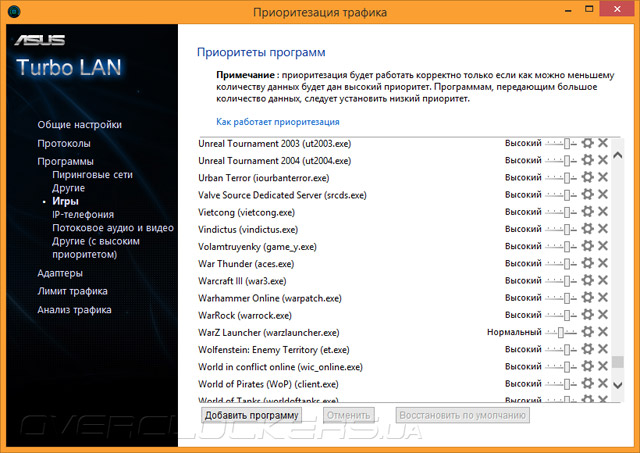Open Как работает приоритезация link
640x453 pixels.
pyautogui.click(x=278, y=122)
